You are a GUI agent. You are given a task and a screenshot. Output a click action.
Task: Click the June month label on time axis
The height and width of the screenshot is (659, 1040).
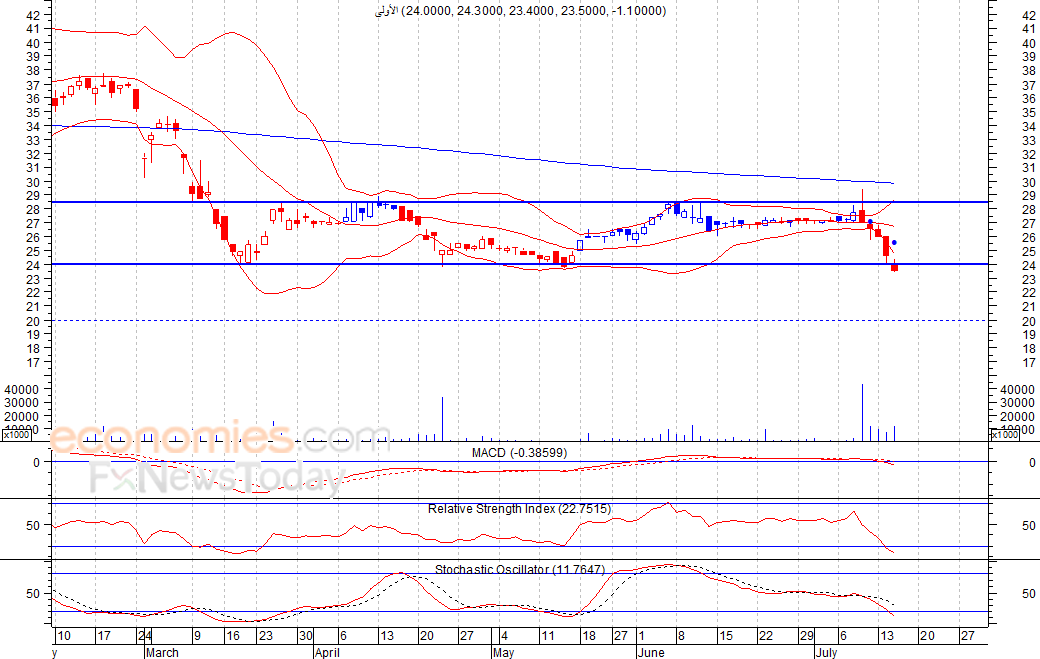click(651, 652)
